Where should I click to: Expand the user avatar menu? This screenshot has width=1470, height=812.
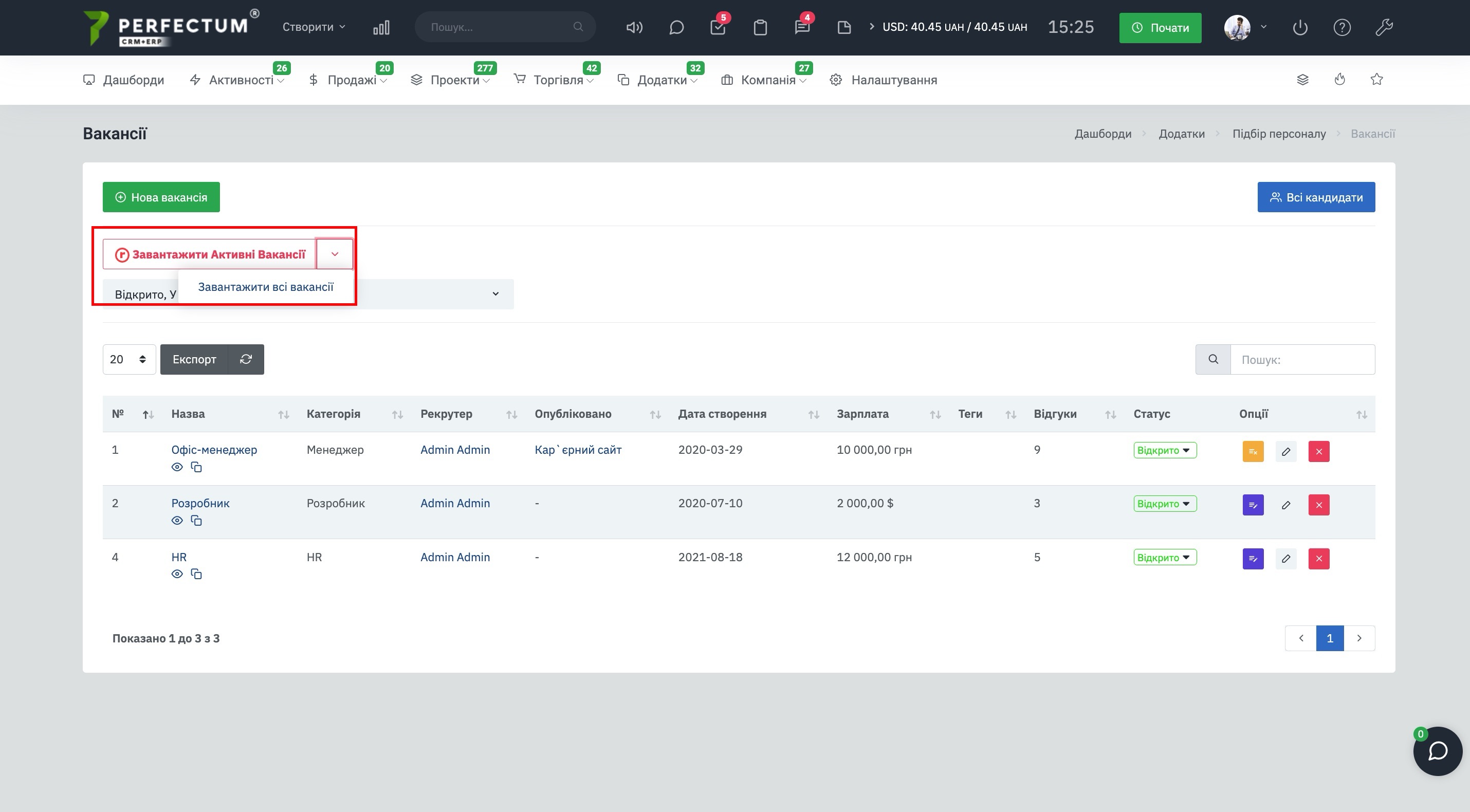click(1245, 27)
